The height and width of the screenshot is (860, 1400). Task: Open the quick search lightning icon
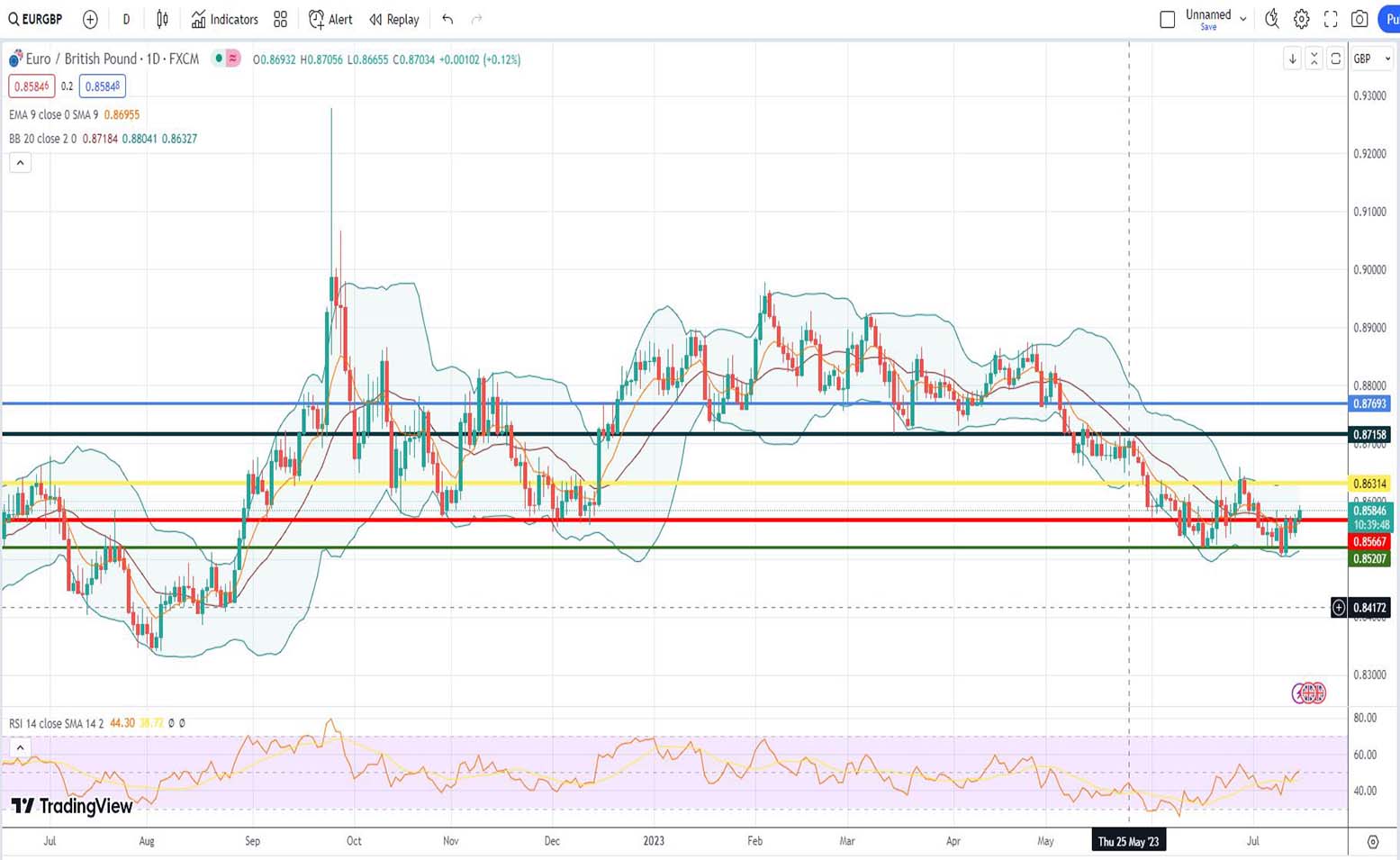[x=1271, y=19]
